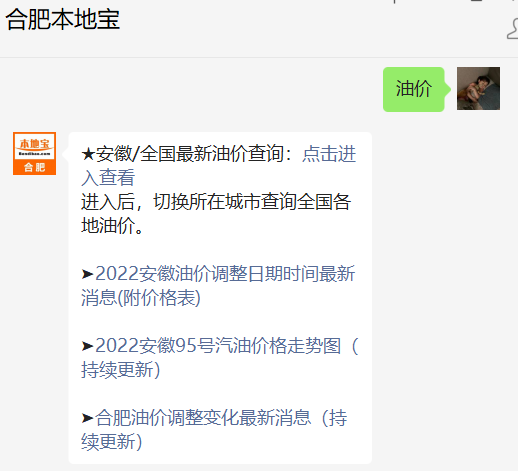Open 2022安徽95号汽油价格走势图 link
Screen dimensions: 518x471
click(x=218, y=346)
